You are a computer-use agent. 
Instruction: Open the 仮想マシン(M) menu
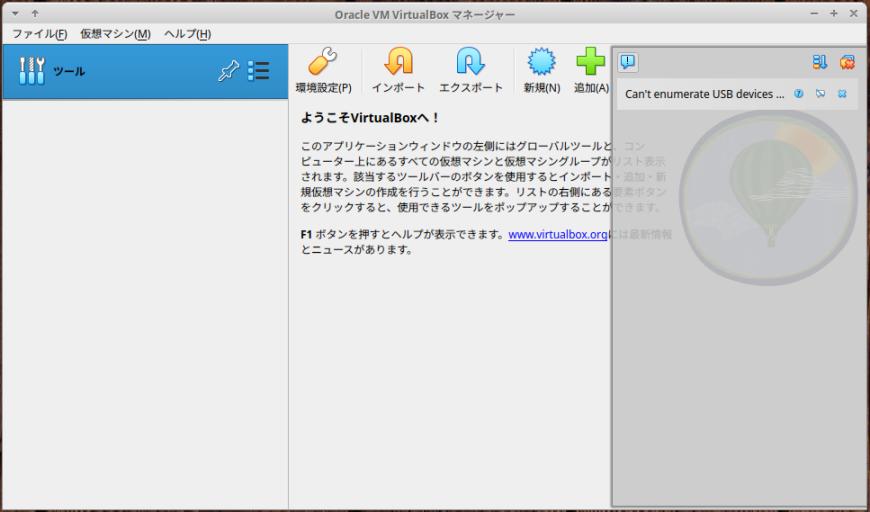pos(115,34)
